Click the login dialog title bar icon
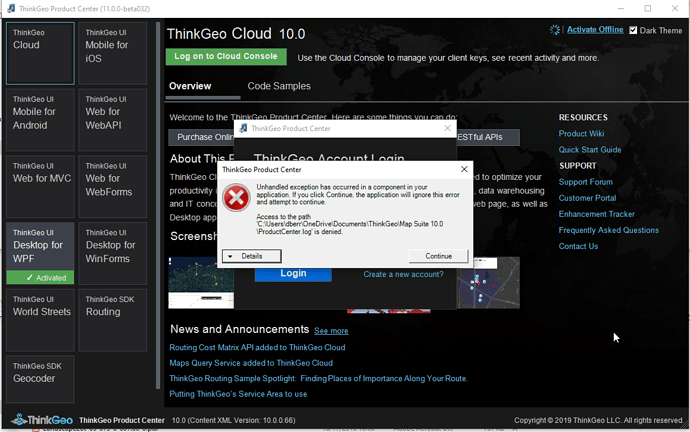The image size is (690, 432). pos(243,128)
